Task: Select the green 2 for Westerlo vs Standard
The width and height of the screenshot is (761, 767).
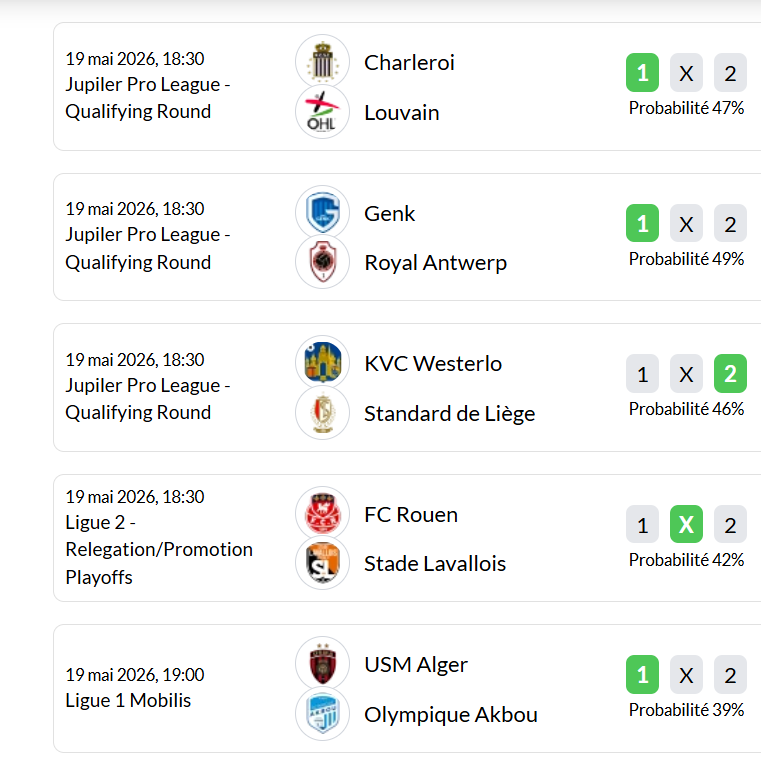Action: [730, 374]
